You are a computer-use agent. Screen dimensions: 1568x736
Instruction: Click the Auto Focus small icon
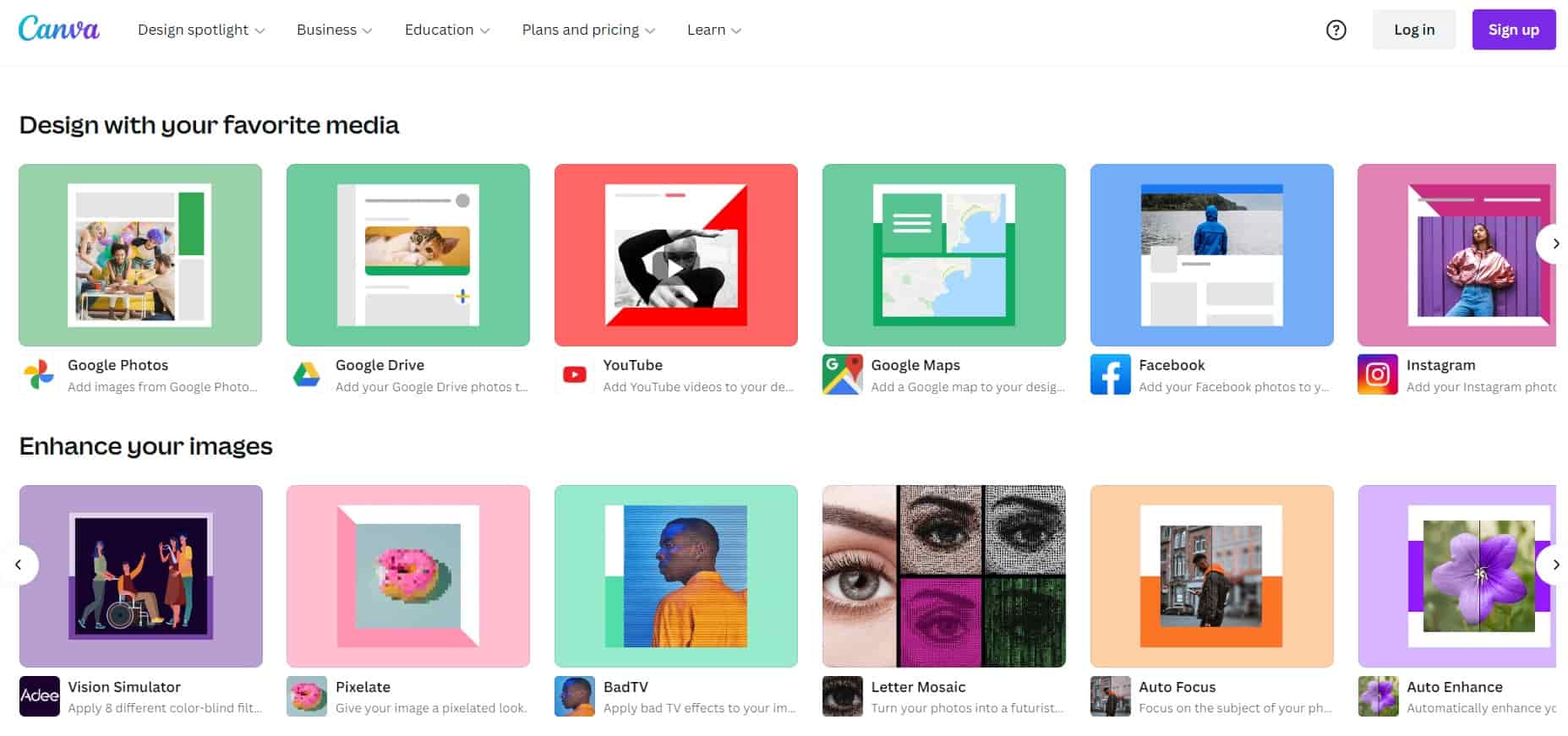(1111, 696)
